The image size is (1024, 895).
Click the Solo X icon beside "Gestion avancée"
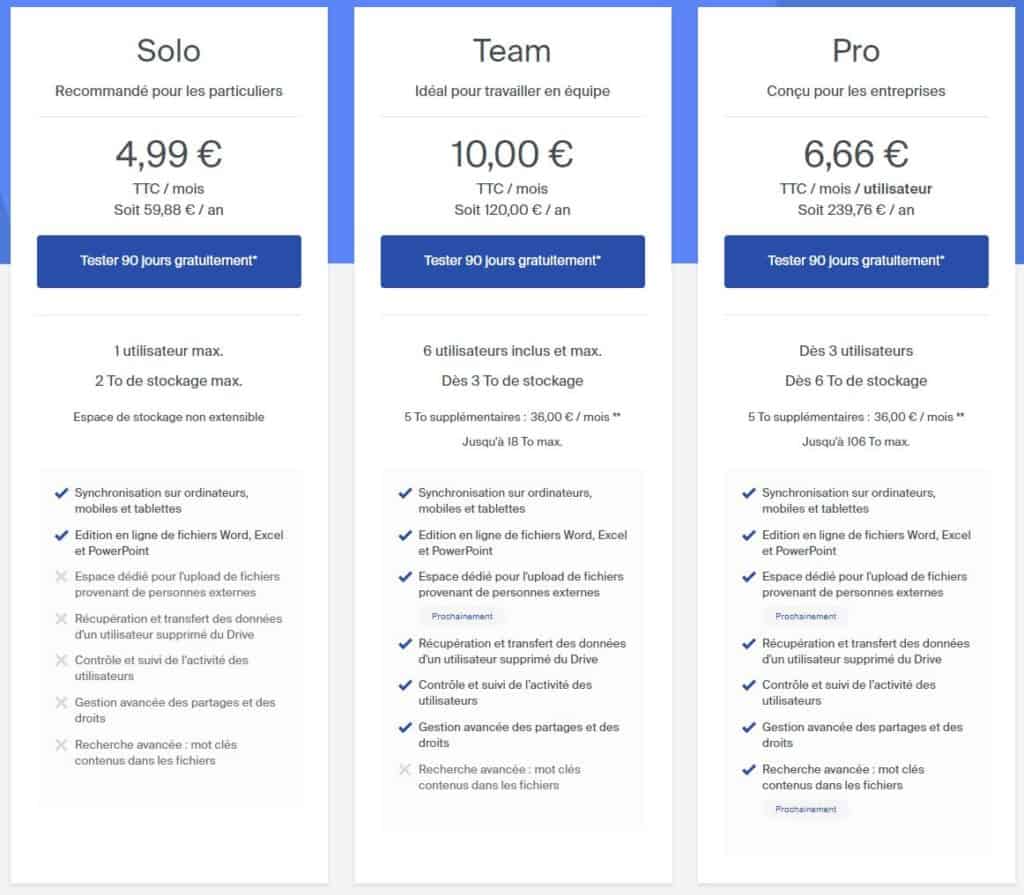pos(62,703)
